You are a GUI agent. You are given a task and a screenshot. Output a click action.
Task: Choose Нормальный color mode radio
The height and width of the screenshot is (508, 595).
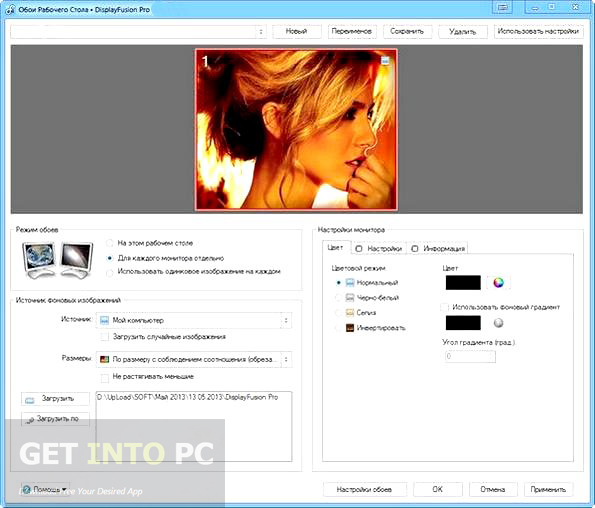pyautogui.click(x=338, y=283)
